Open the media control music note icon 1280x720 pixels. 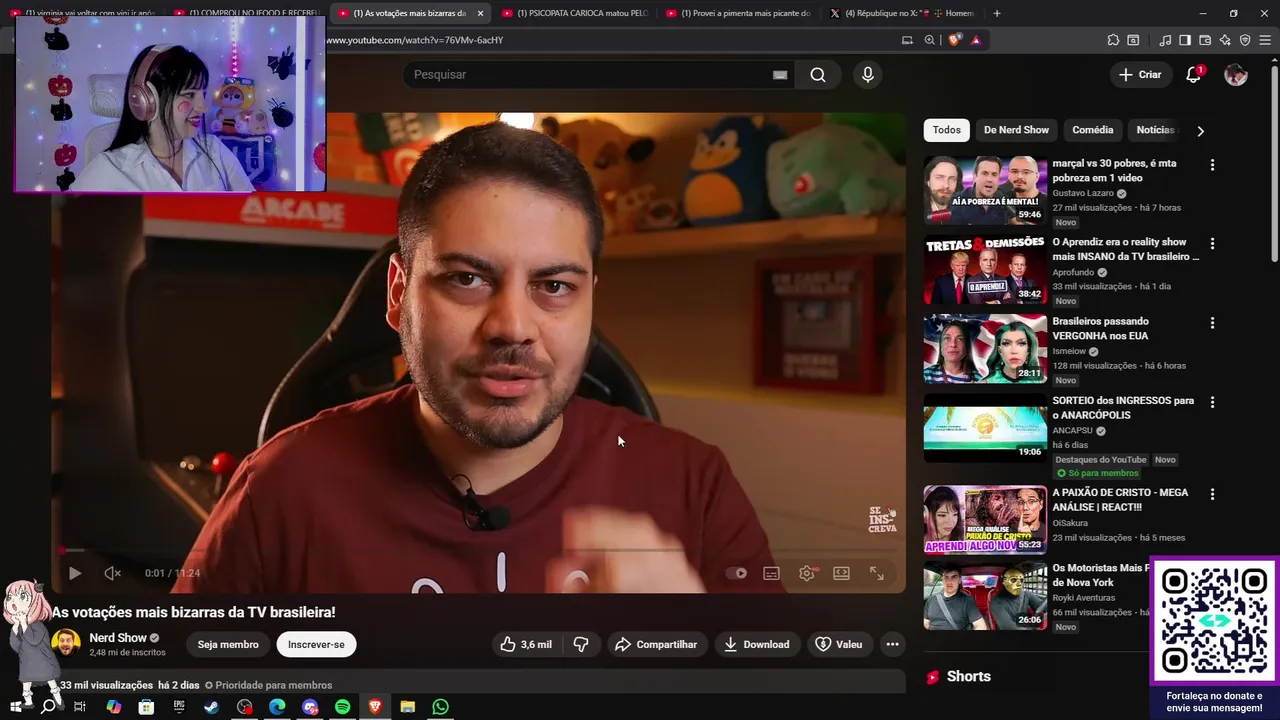(1165, 40)
